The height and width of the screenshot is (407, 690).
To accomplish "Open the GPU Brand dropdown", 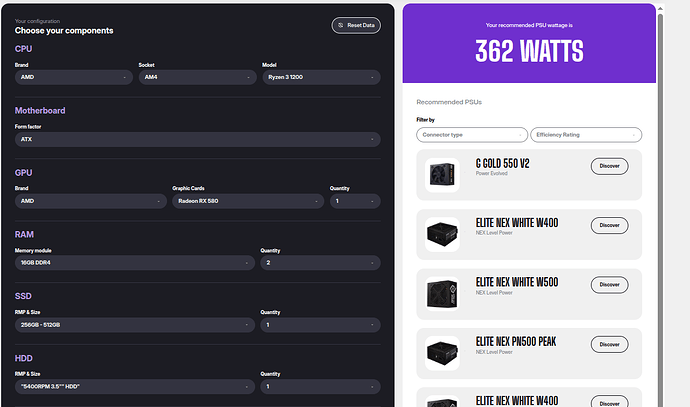I will (x=91, y=201).
